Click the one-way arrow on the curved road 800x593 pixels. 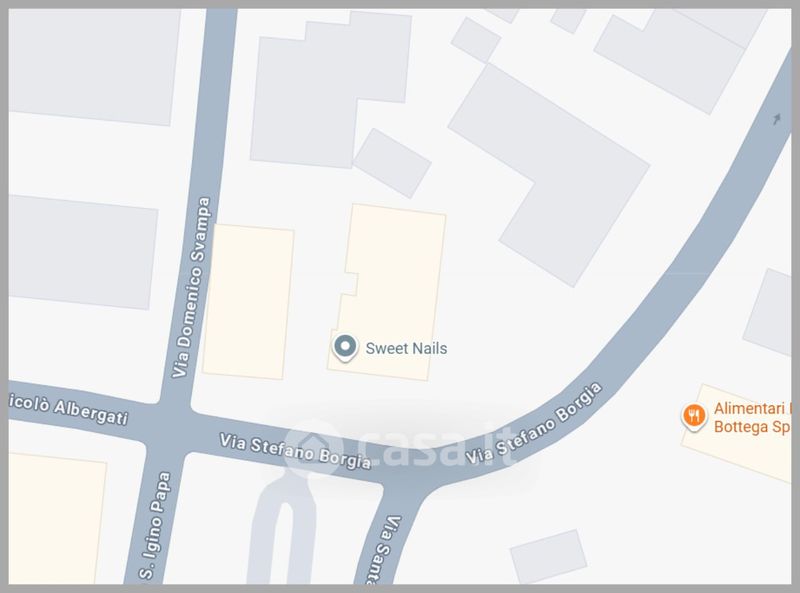777,119
